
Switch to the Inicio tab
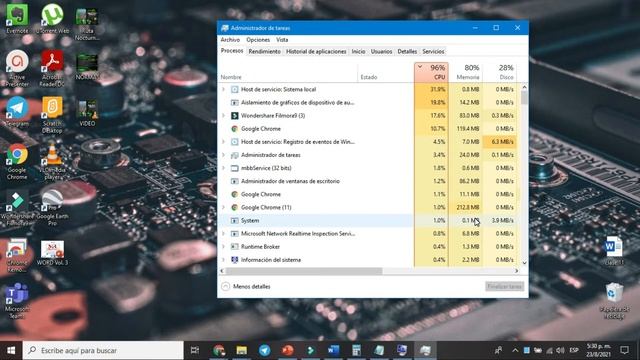[x=358, y=51]
